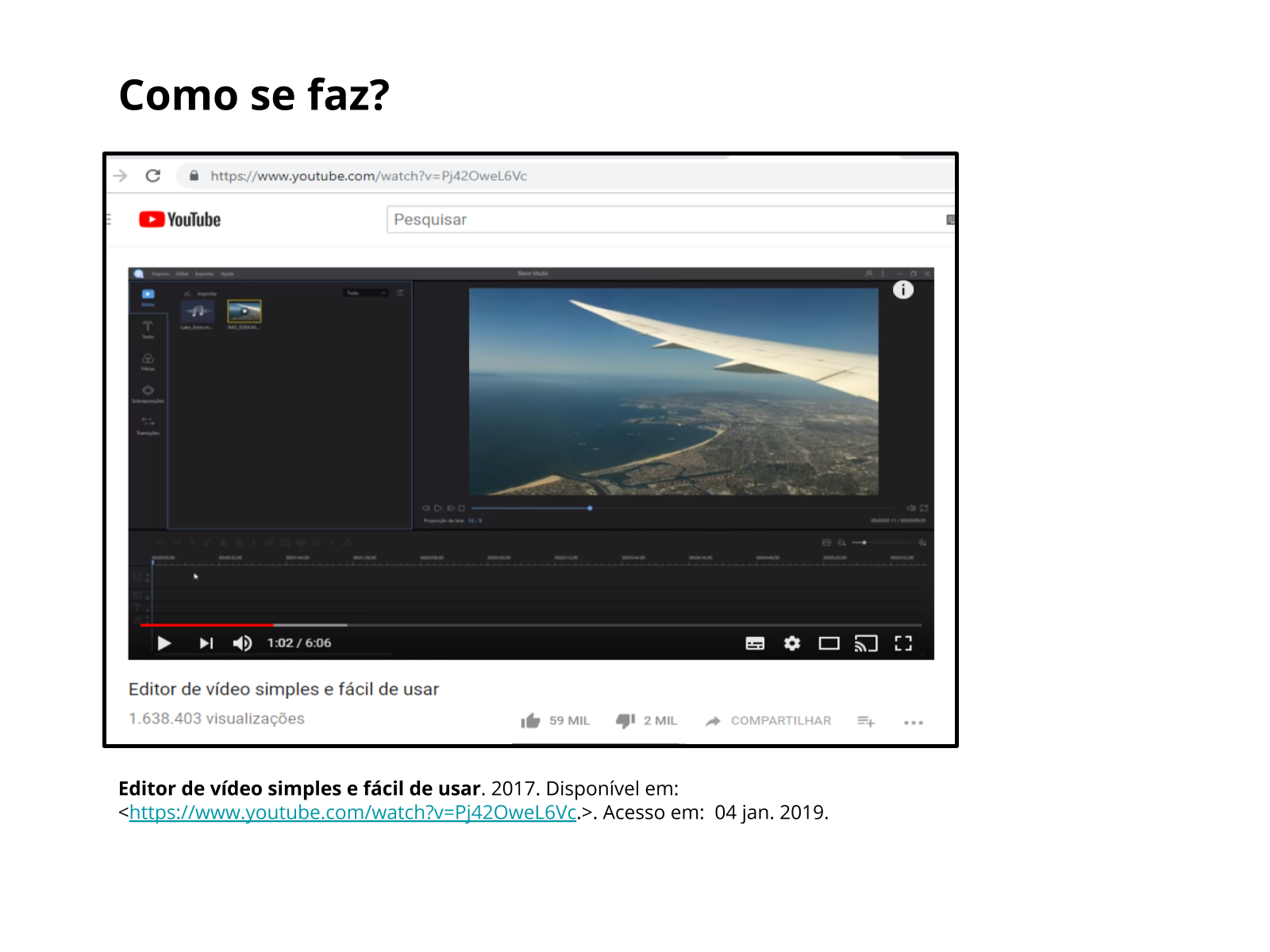Click the browser address bar URL
This screenshot has height=952, width=1270.
coord(368,176)
